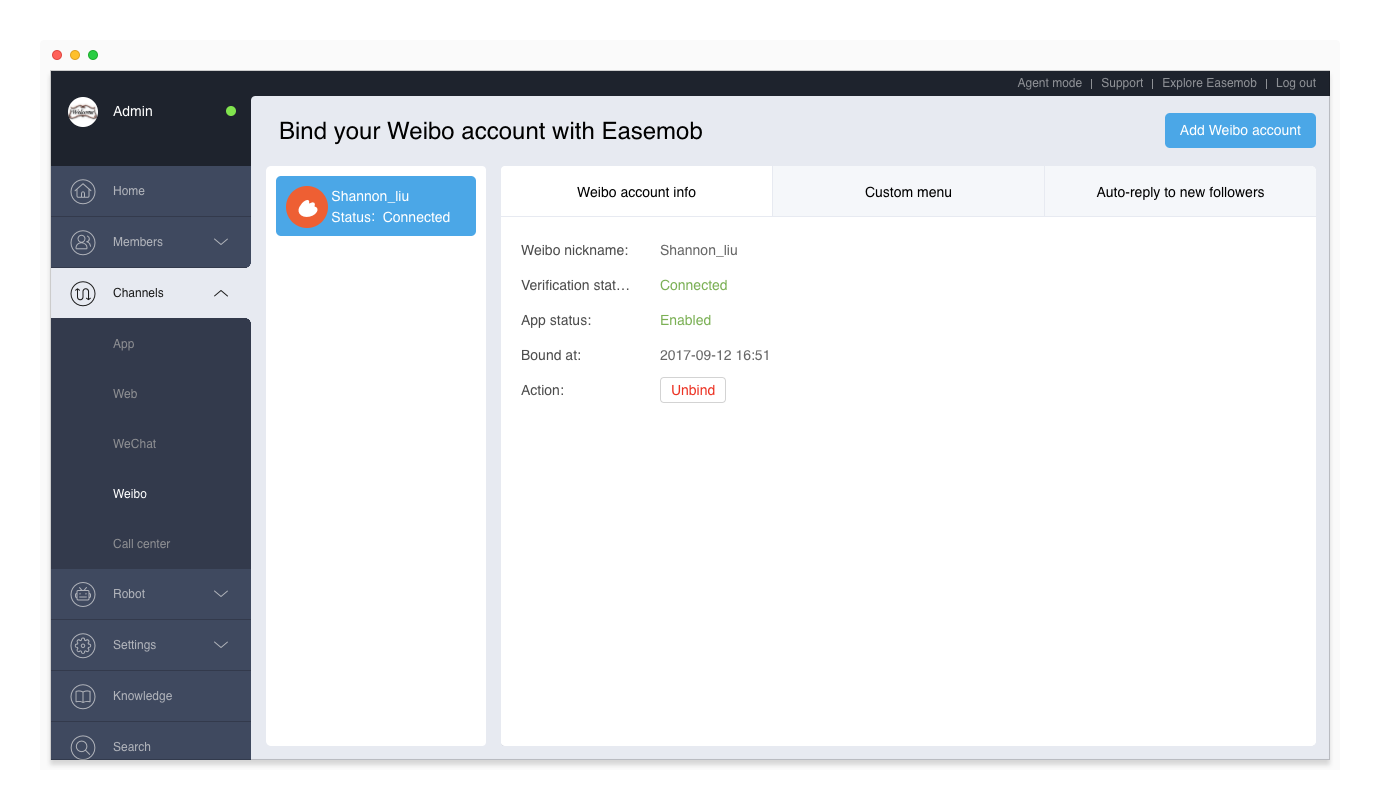Screen dimensions: 1380x810
Task: Click the Knowledge book icon
Action: (83, 696)
